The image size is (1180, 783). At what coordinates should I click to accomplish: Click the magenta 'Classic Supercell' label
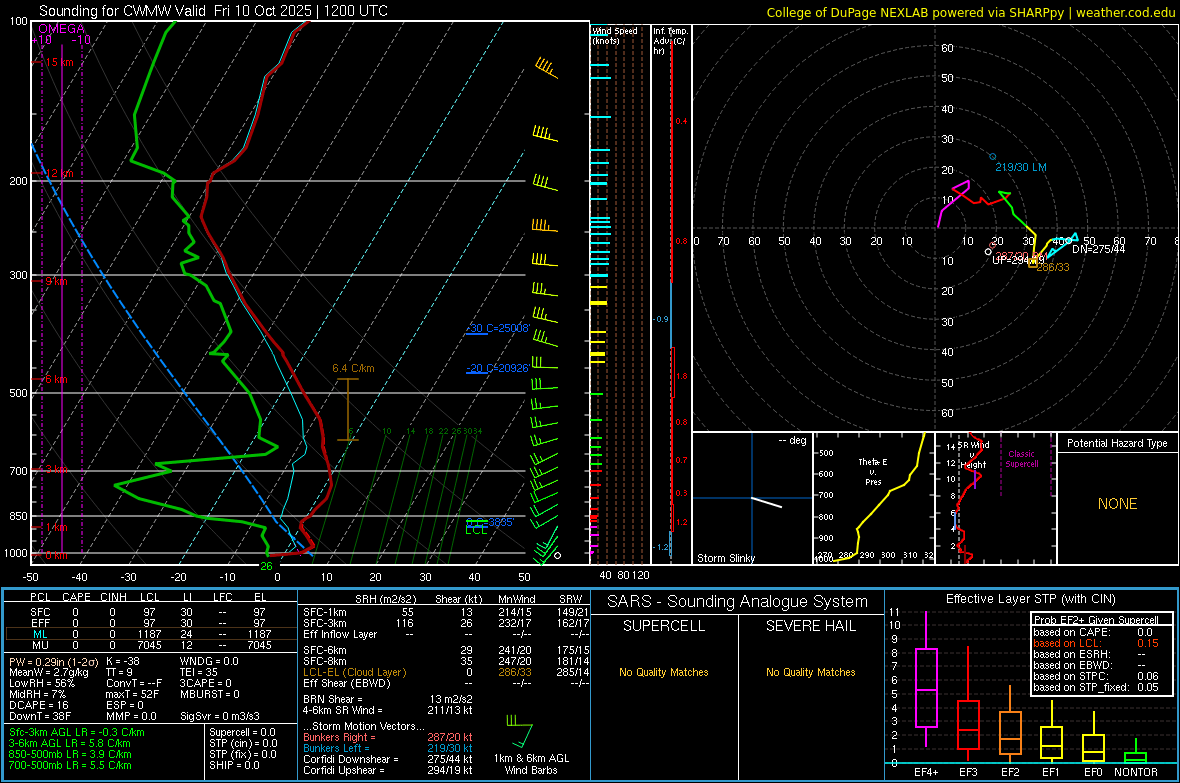pyautogui.click(x=1022, y=459)
